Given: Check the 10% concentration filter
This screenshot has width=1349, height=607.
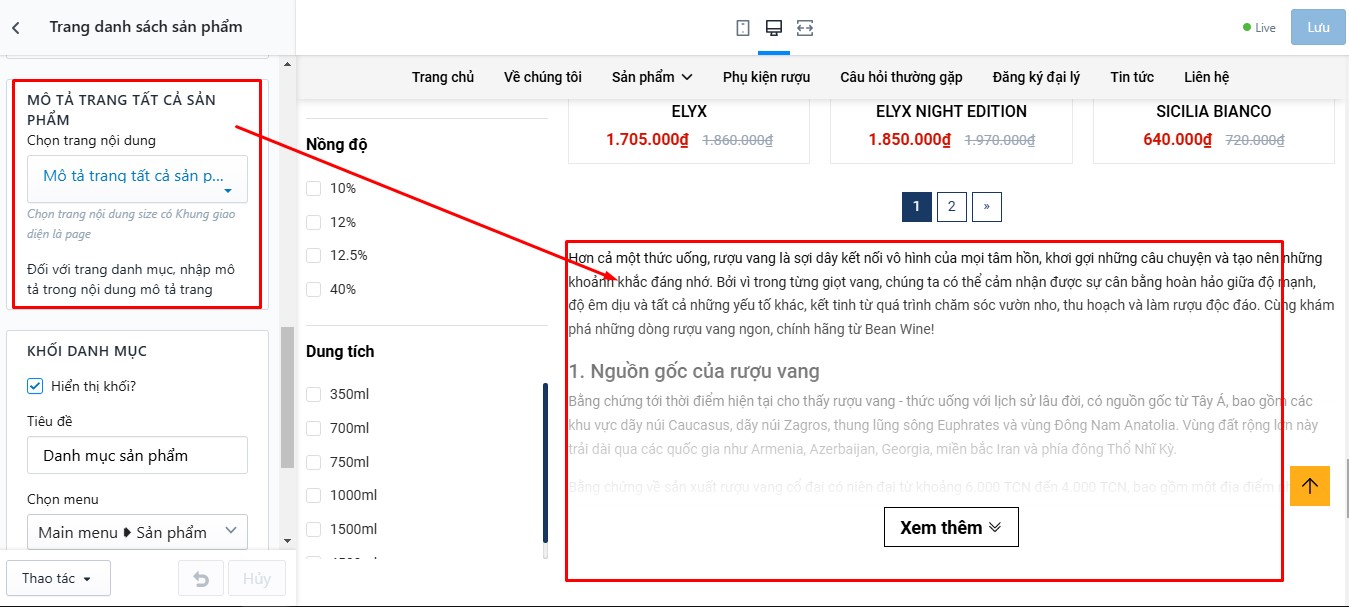Looking at the screenshot, I should (314, 188).
